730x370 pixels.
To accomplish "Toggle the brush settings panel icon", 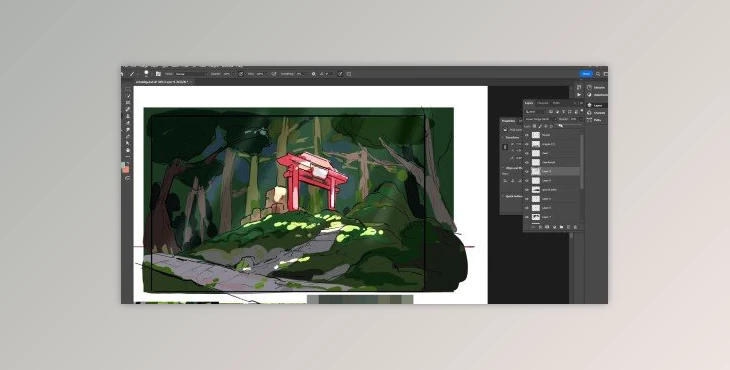I will point(158,74).
